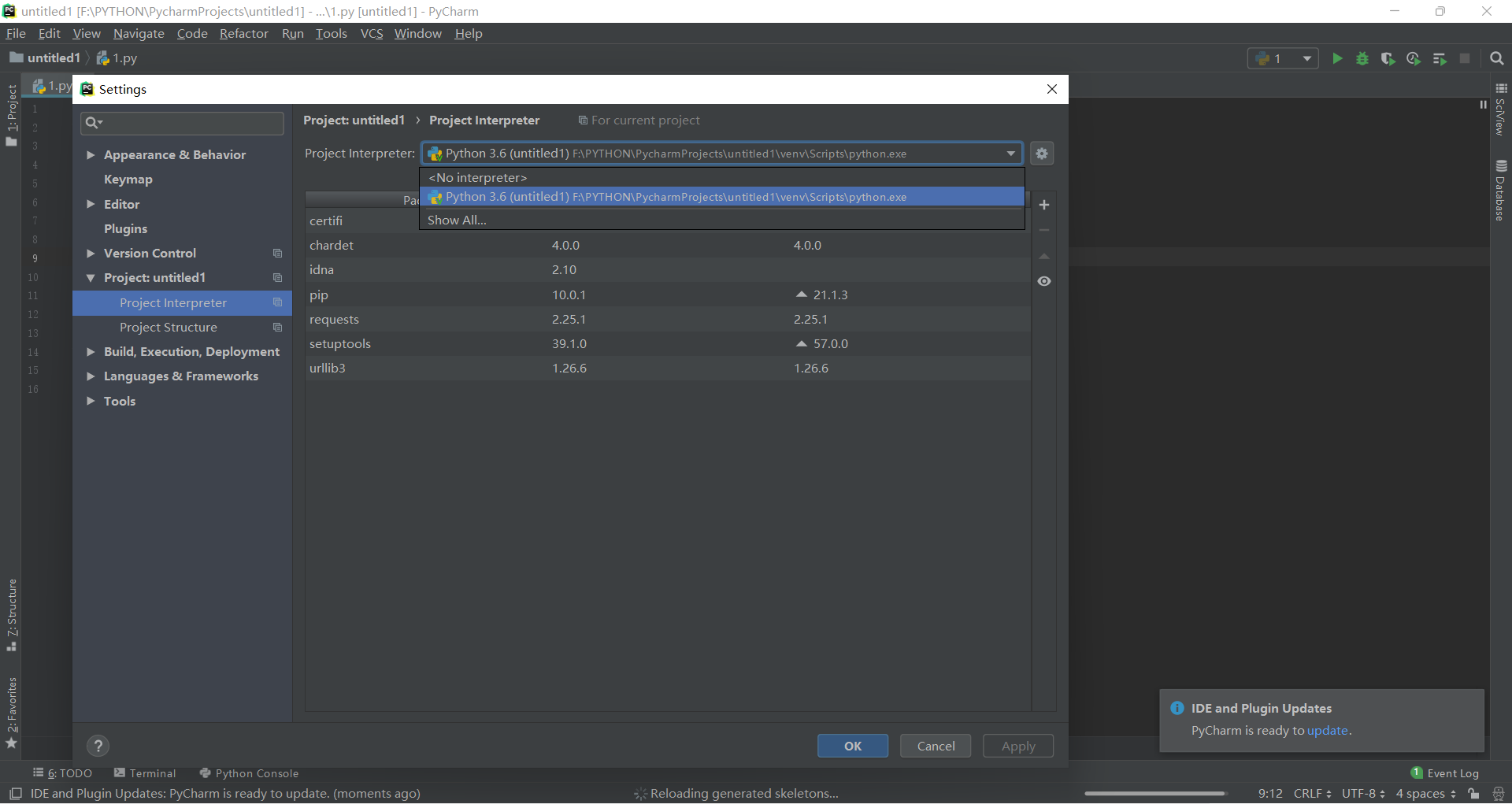Click the concurrency diagram run icon
This screenshot has height=804, width=1512.
1440,58
